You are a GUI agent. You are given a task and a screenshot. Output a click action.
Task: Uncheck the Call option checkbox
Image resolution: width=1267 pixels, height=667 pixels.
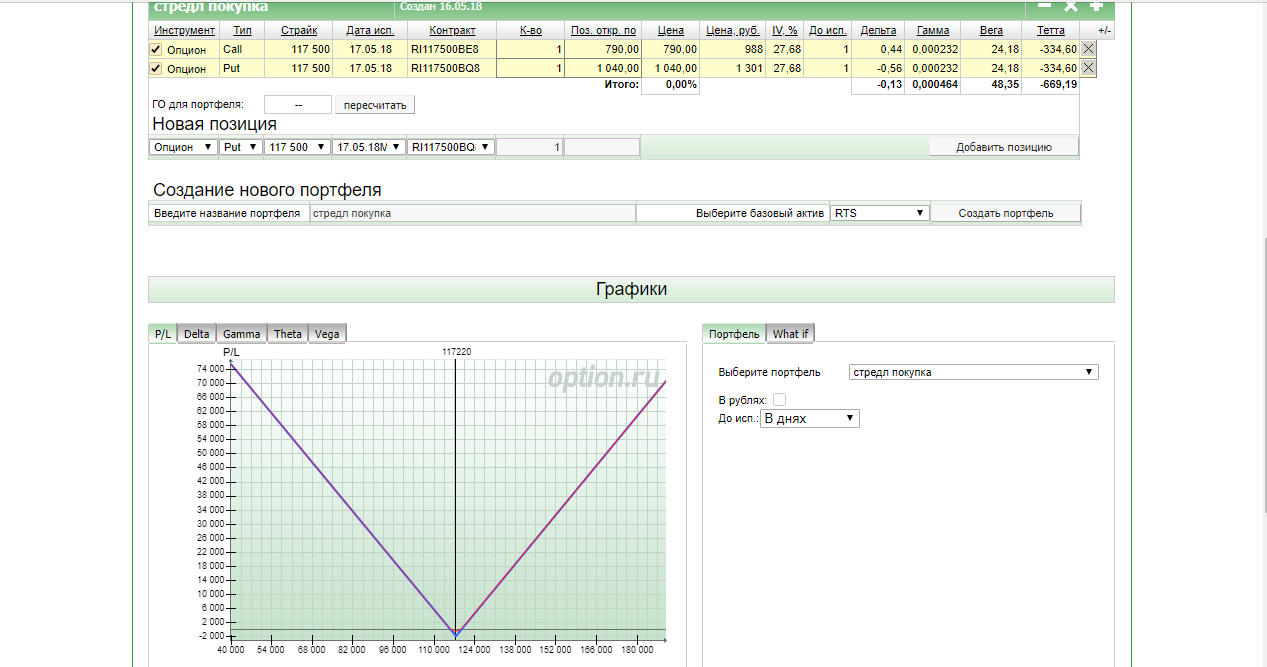click(155, 49)
